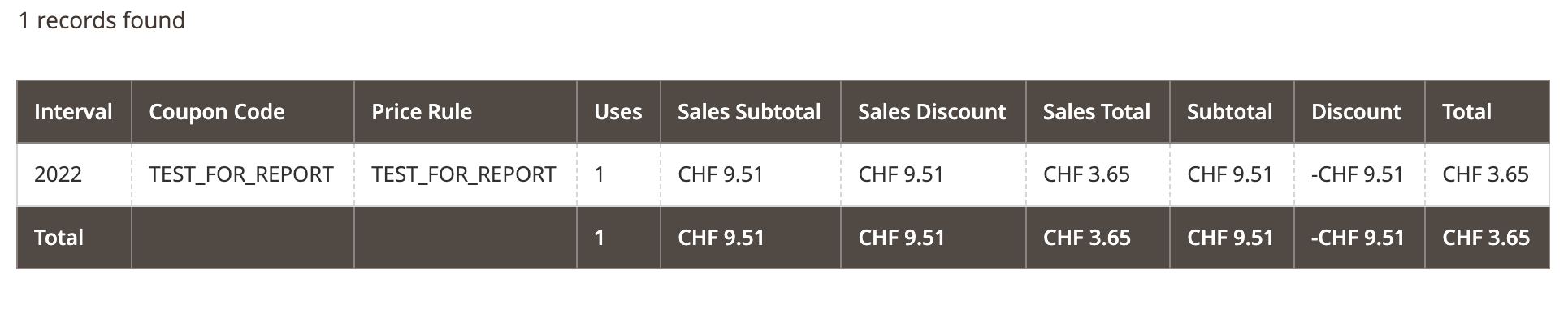1568x318 pixels.
Task: Click the Interval column header
Action: (74, 112)
